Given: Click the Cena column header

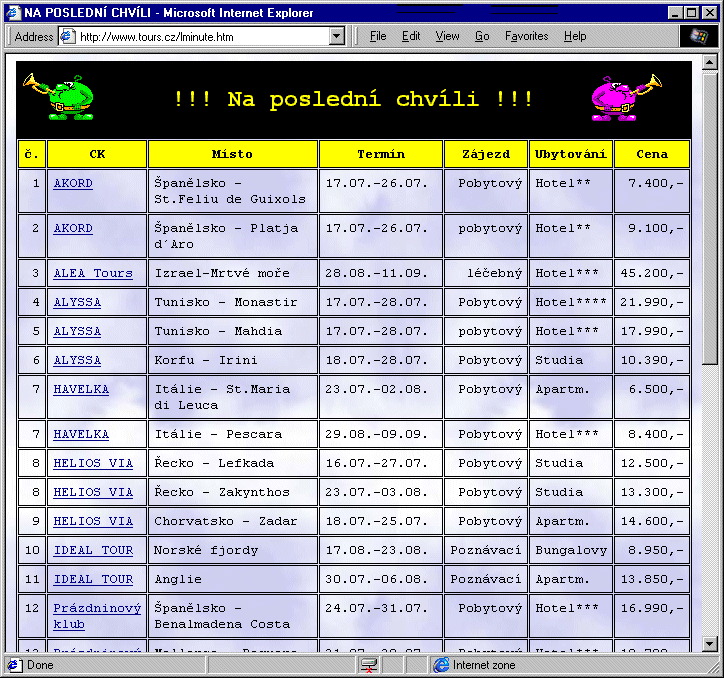Looking at the screenshot, I should pyautogui.click(x=652, y=154).
